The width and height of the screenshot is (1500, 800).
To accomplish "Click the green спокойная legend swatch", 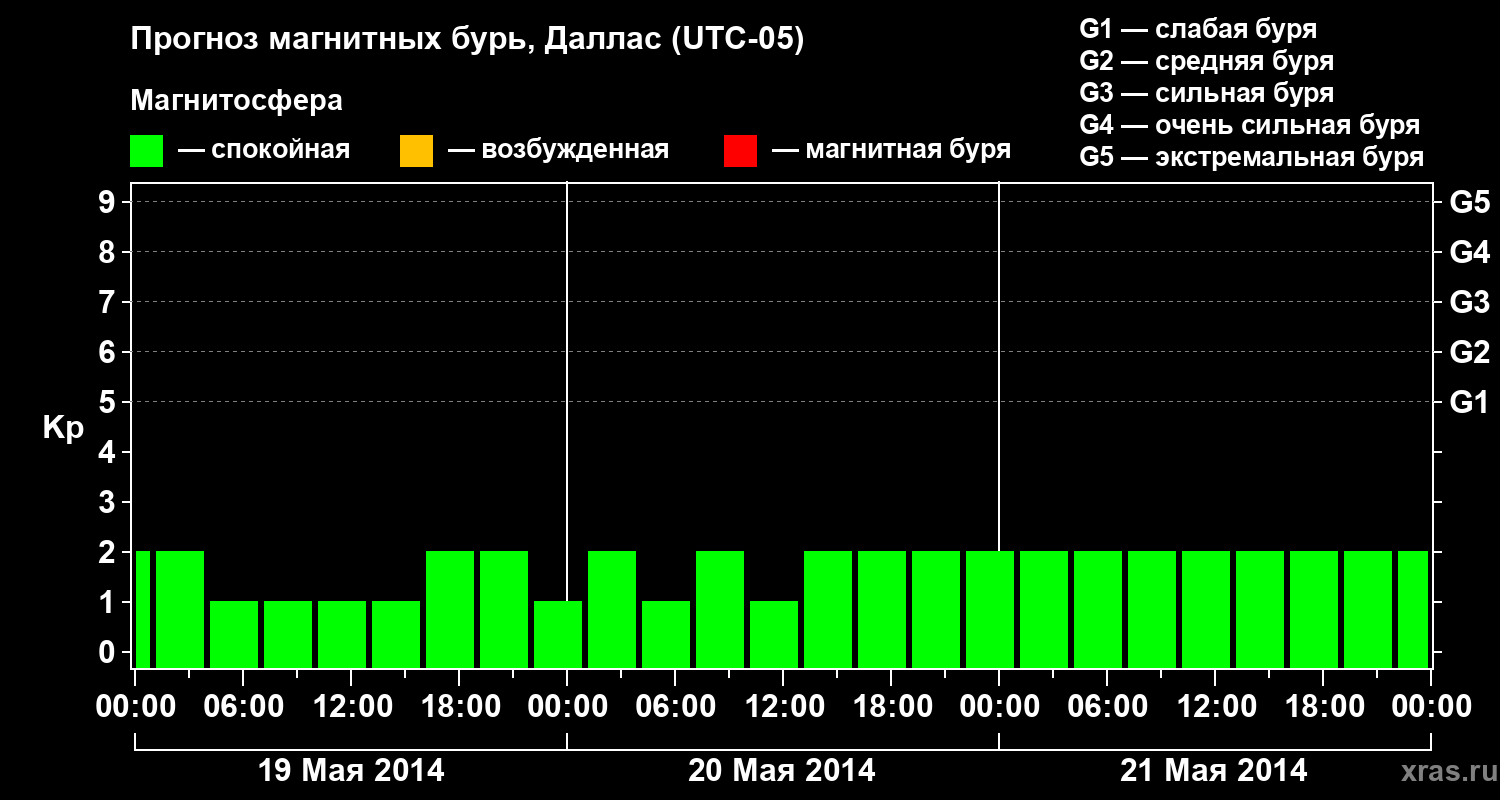I will pos(146,151).
